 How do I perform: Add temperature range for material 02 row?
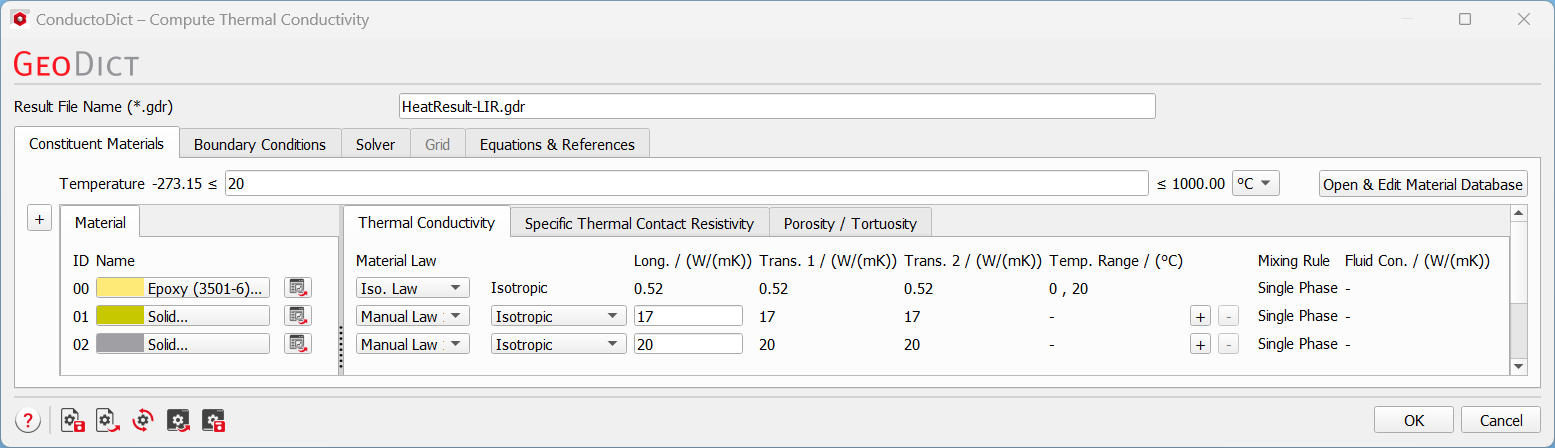(x=1200, y=344)
